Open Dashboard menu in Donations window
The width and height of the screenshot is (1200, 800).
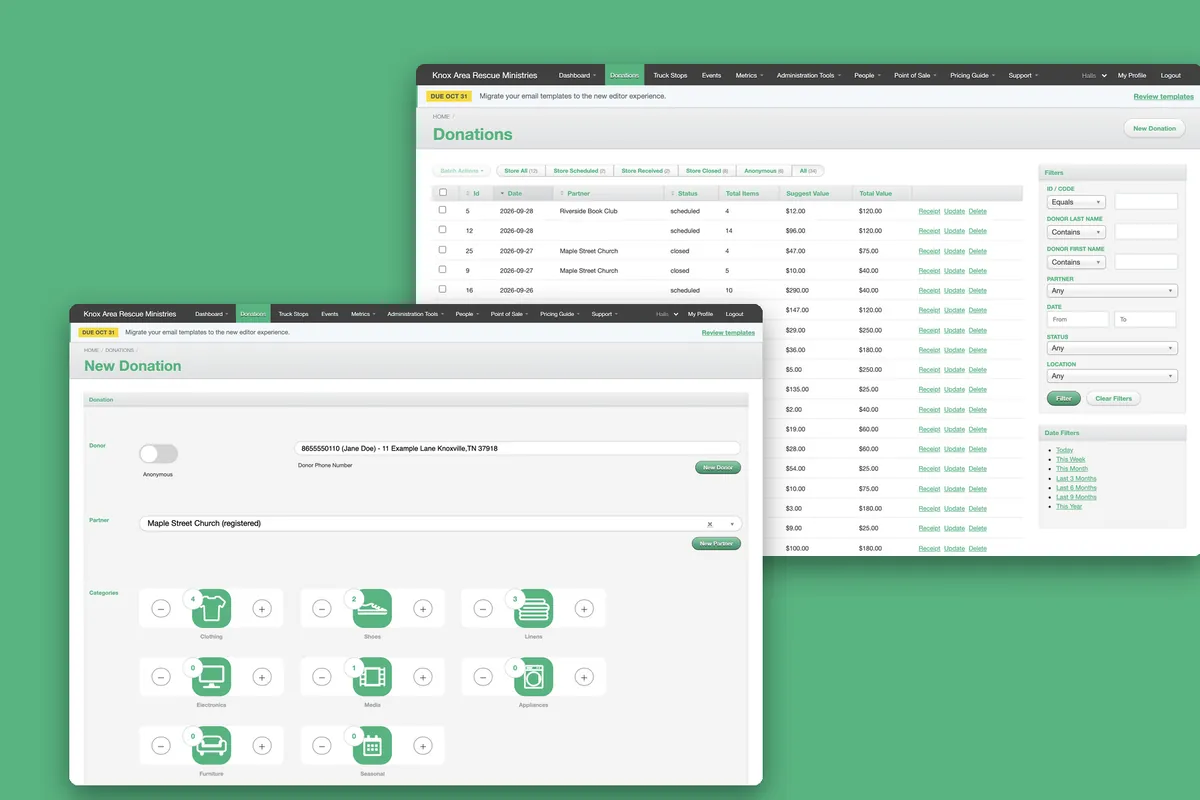pyautogui.click(x=577, y=75)
